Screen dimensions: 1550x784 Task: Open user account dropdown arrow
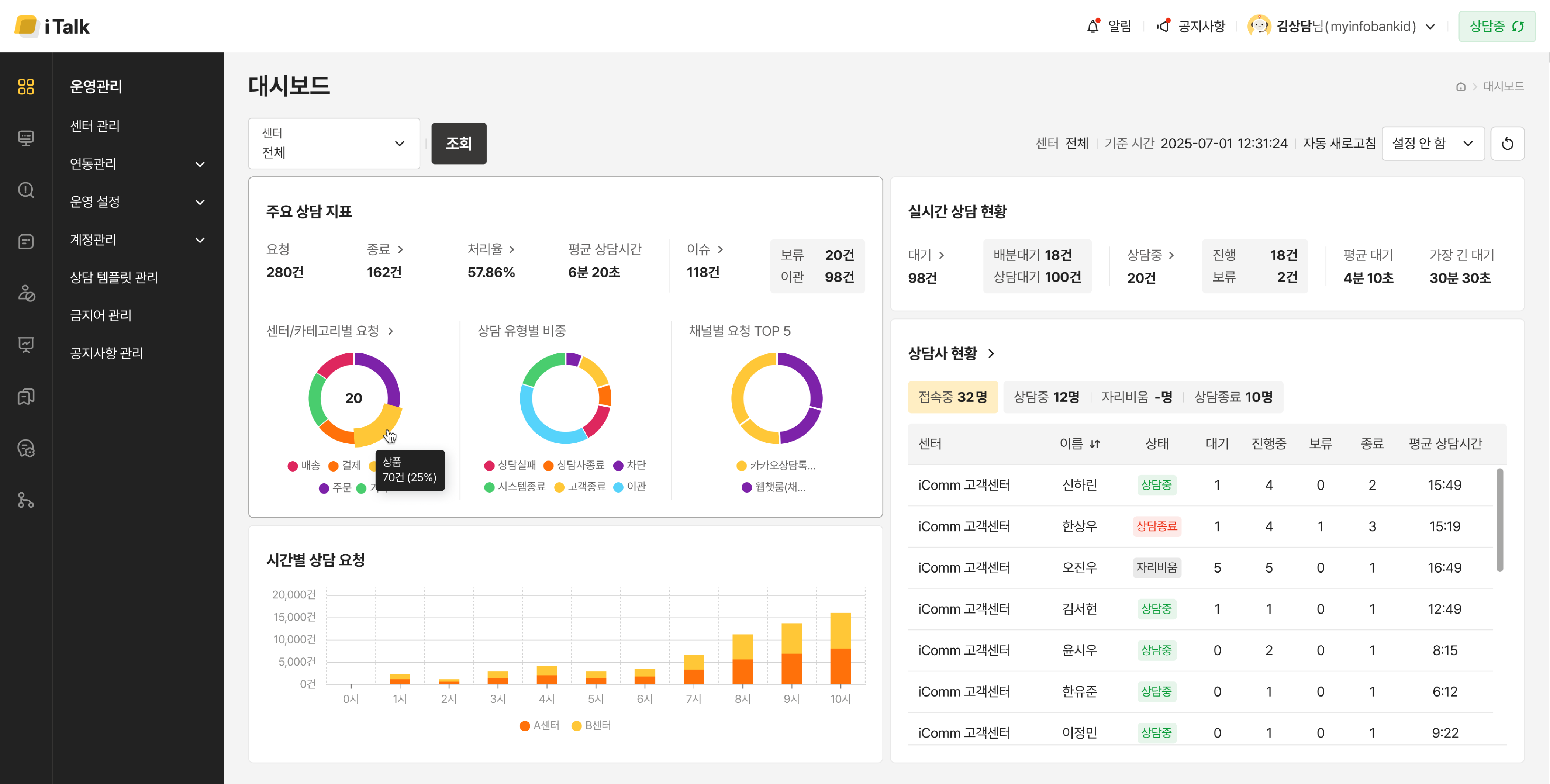(x=1431, y=27)
